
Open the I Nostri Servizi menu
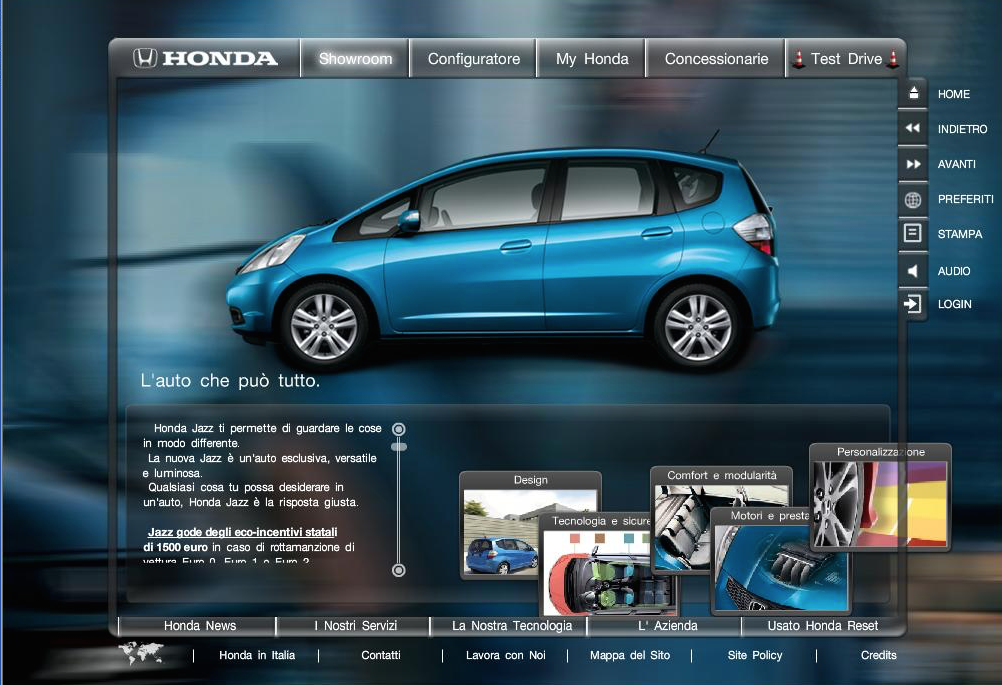pos(355,626)
